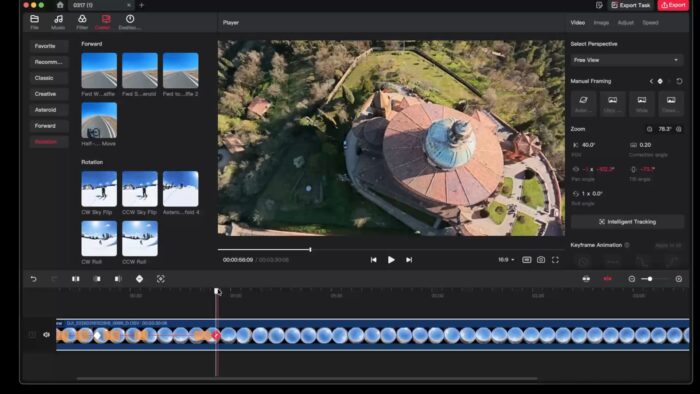Decrease zoom value next to 78.3°
This screenshot has height=394, width=700.
click(x=650, y=129)
